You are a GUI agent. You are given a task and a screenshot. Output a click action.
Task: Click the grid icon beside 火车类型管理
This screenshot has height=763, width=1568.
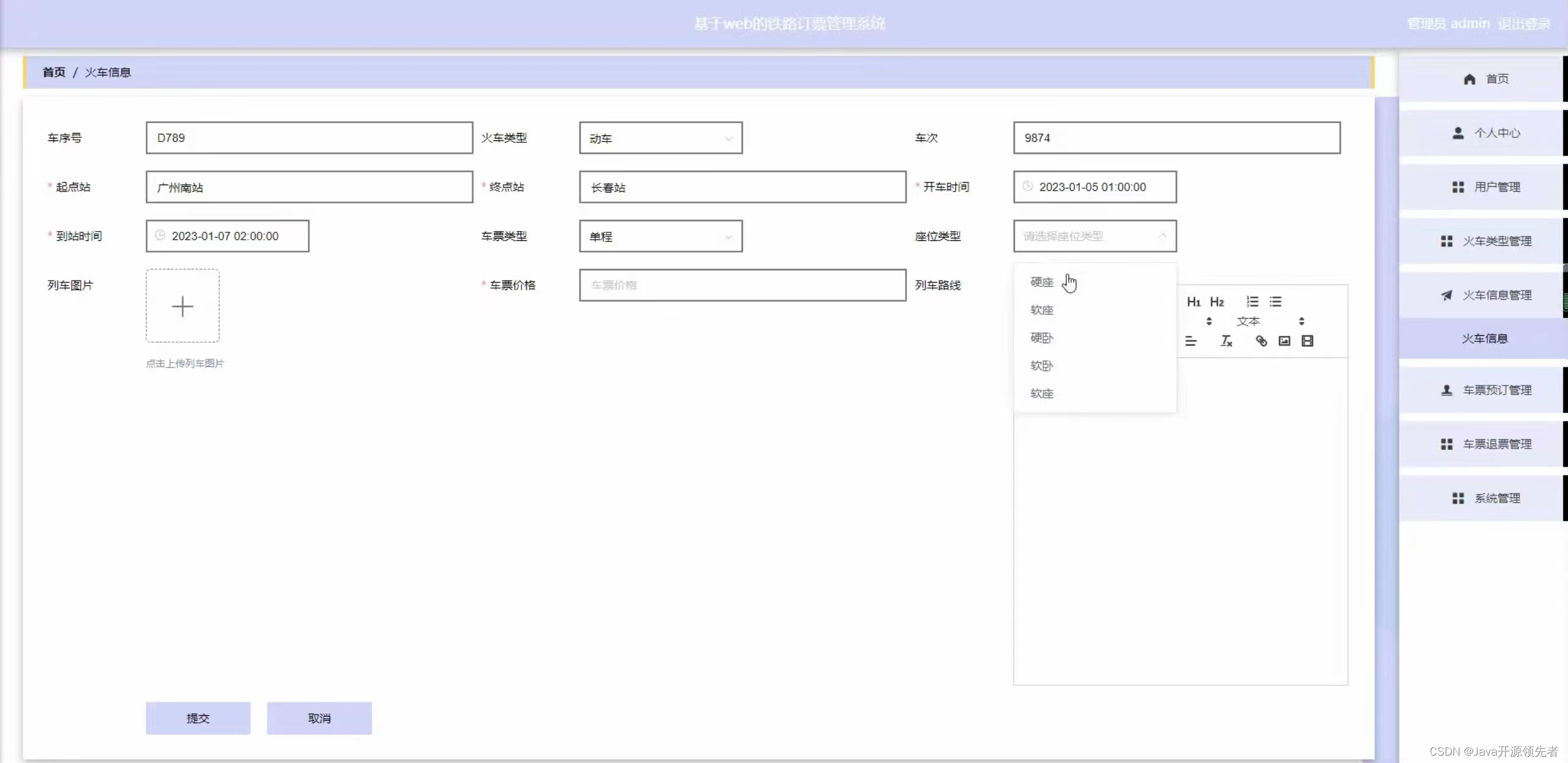[1447, 241]
